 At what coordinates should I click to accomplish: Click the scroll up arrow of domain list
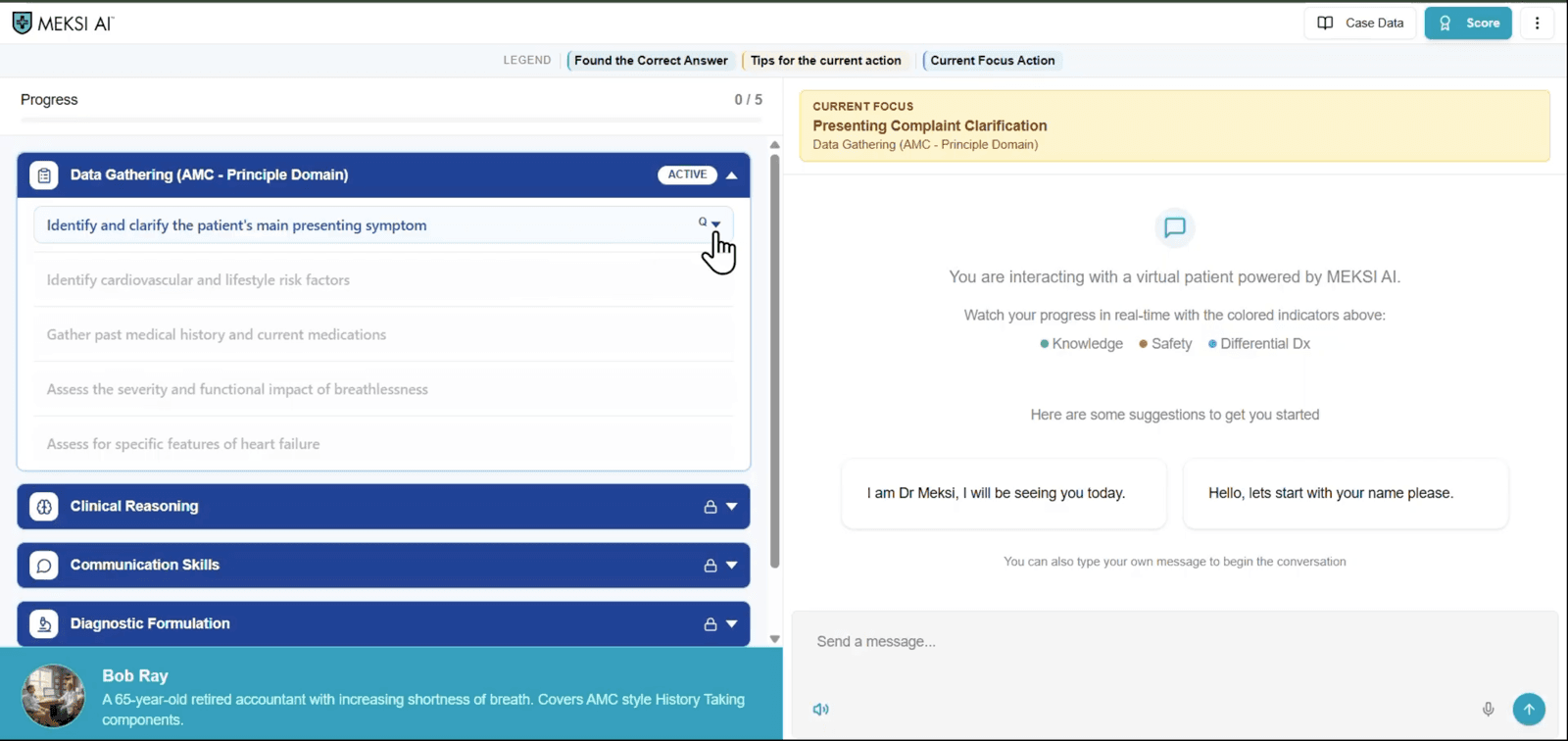pyautogui.click(x=774, y=145)
